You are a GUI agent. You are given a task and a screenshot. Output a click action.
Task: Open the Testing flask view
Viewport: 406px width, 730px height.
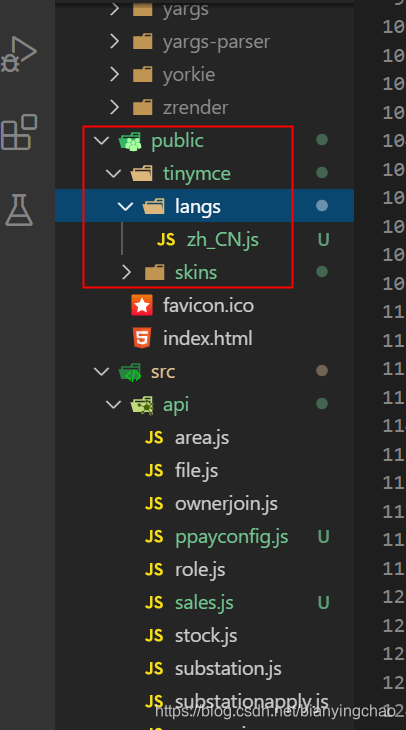19,210
